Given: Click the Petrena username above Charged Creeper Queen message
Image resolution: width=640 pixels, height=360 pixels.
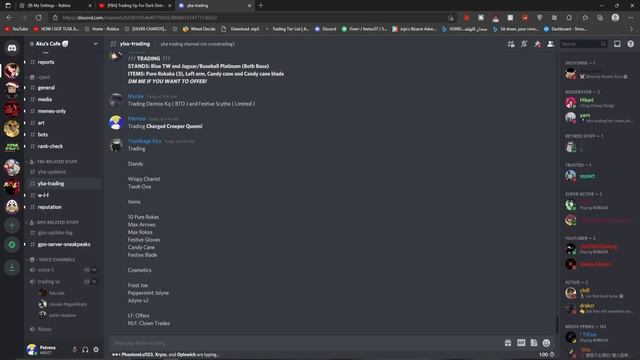Looking at the screenshot, I should (x=137, y=118).
